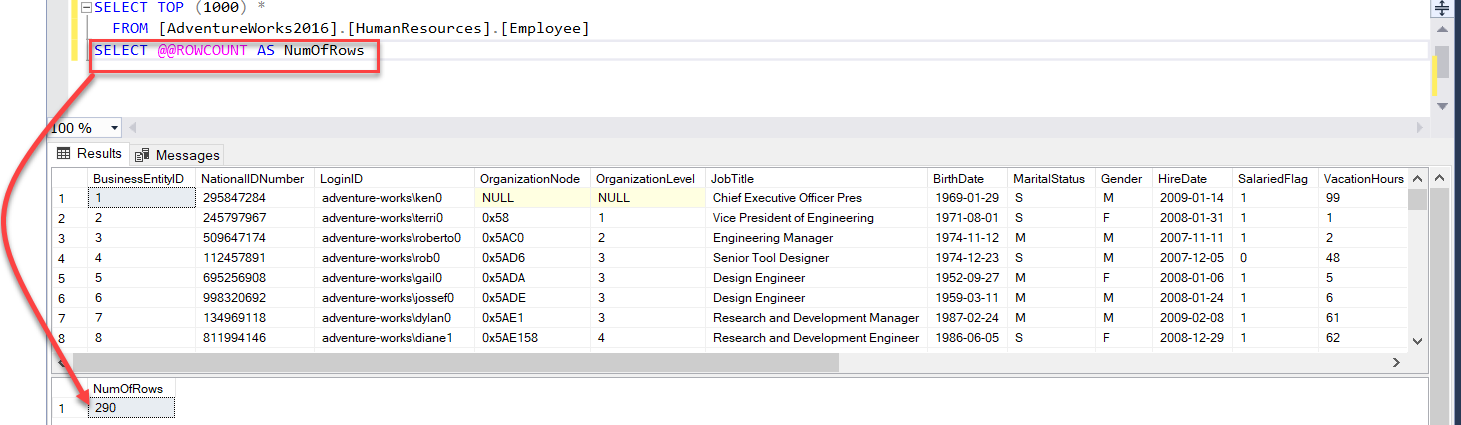Click the adventure-works\ken0 LoginID cell
The image size is (1461, 425).
(382, 198)
